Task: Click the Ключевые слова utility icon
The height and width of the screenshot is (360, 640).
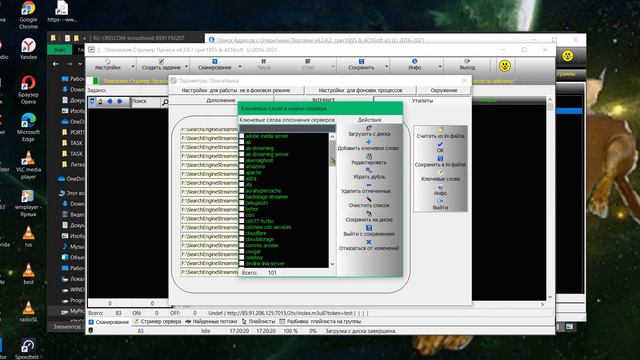Action: pyautogui.click(x=440, y=173)
